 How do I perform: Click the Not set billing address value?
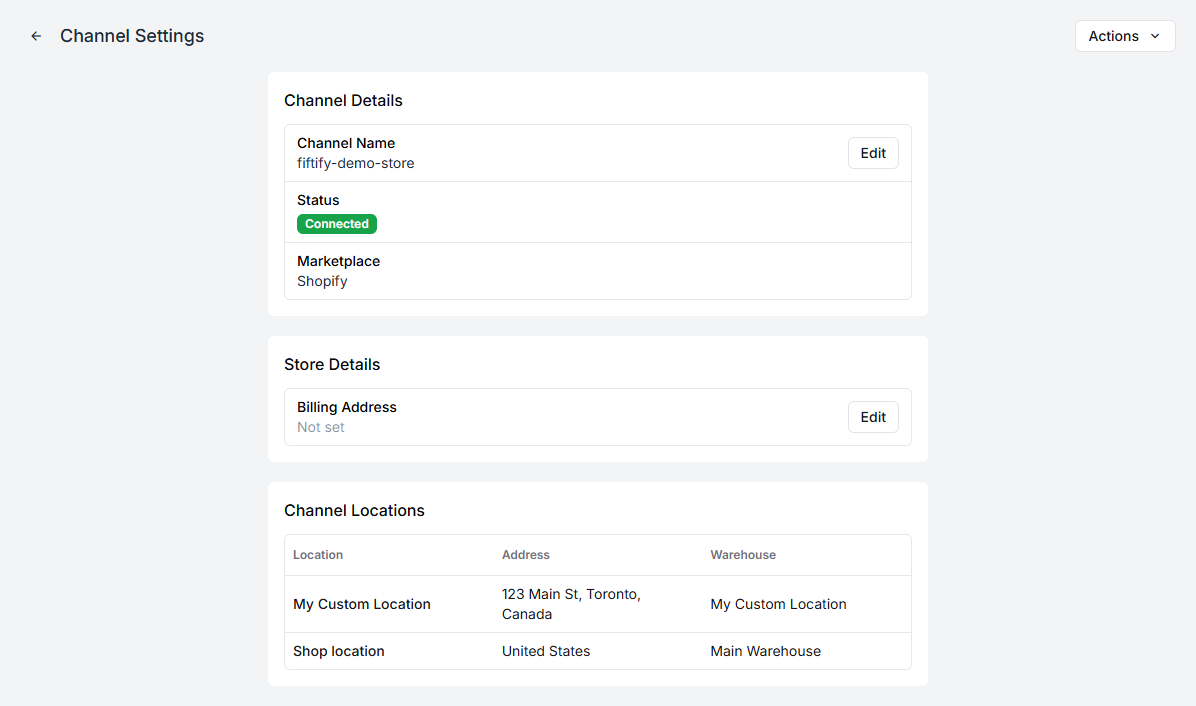[320, 428]
